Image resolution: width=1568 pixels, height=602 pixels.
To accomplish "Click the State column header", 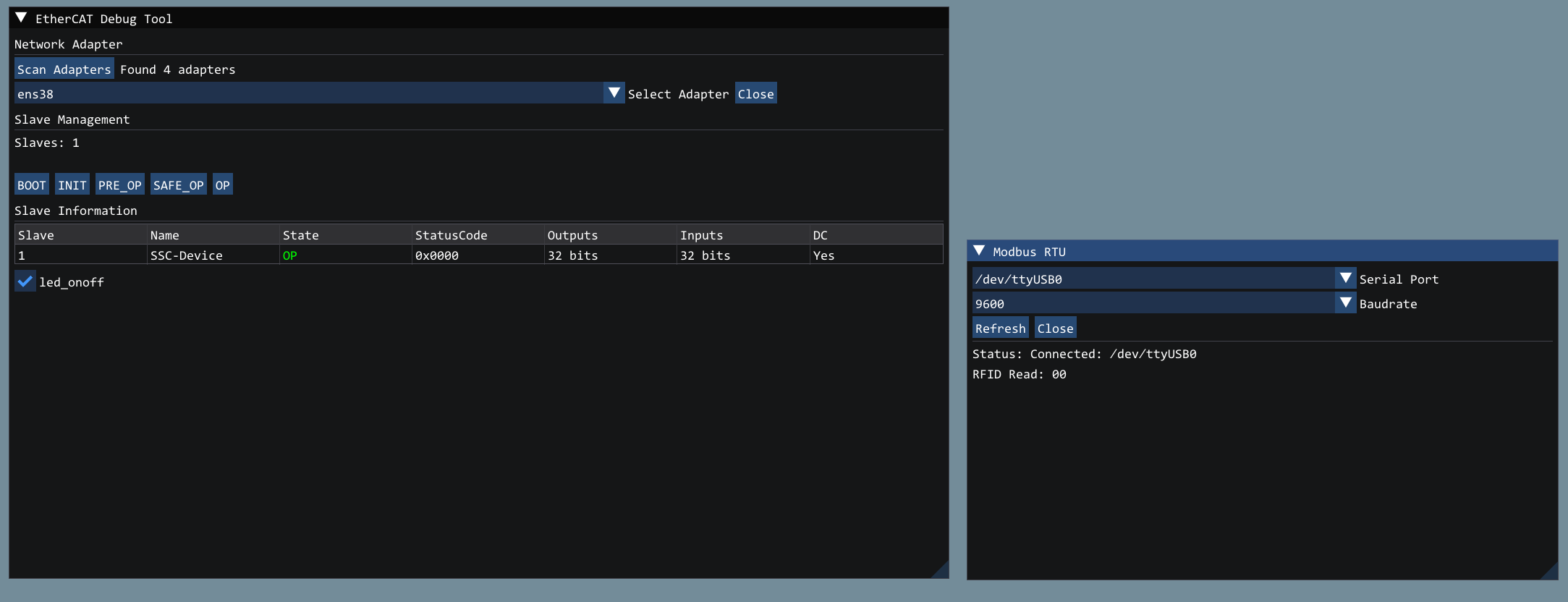I will (346, 234).
